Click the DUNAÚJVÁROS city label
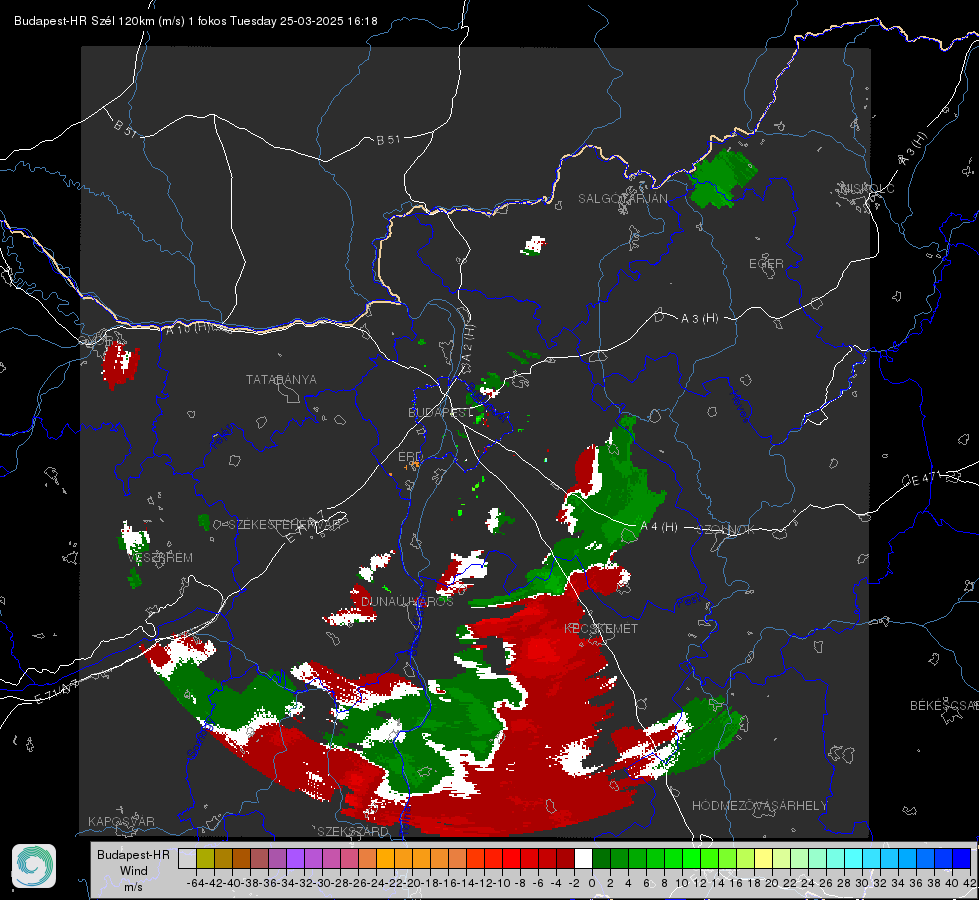 click(x=407, y=601)
